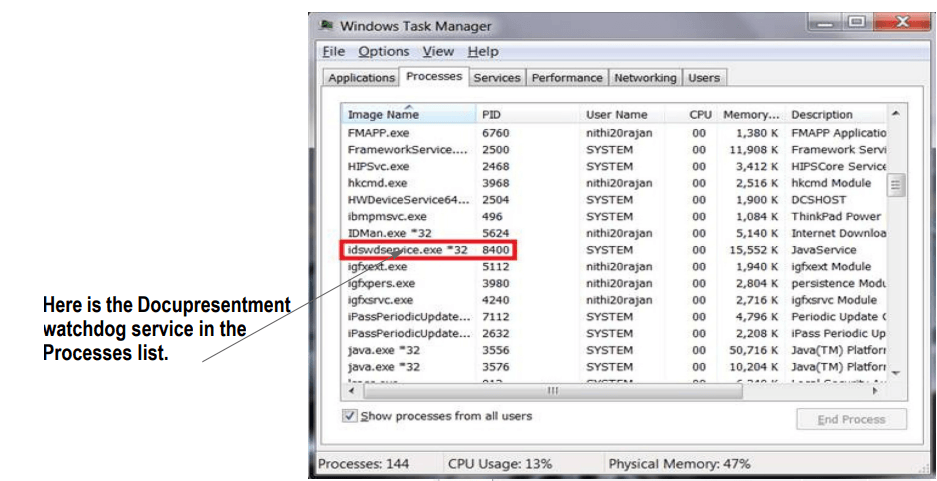The height and width of the screenshot is (481, 937).
Task: Select the ibmpmsvc.exe process
Action: 614,216
